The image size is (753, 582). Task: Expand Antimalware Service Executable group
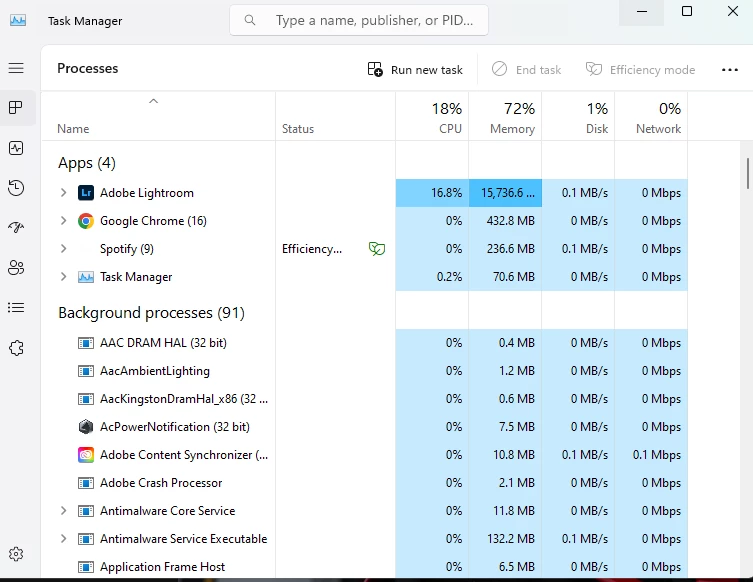point(63,538)
